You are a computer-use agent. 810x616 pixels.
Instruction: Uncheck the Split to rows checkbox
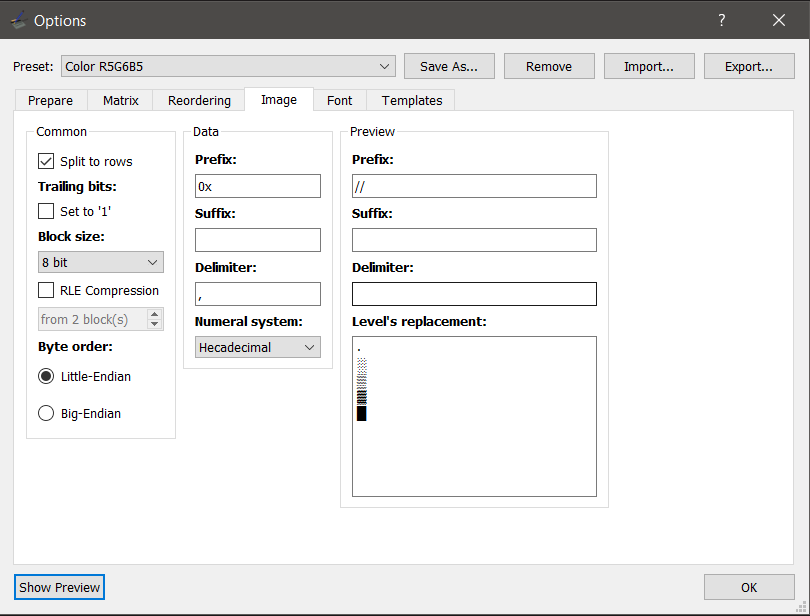(x=46, y=161)
